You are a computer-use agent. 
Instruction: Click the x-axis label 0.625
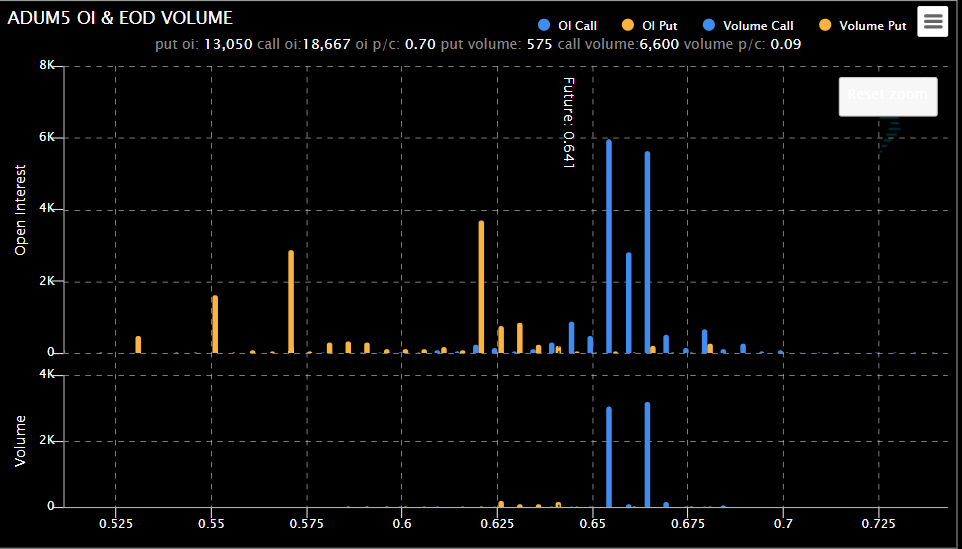tap(497, 524)
